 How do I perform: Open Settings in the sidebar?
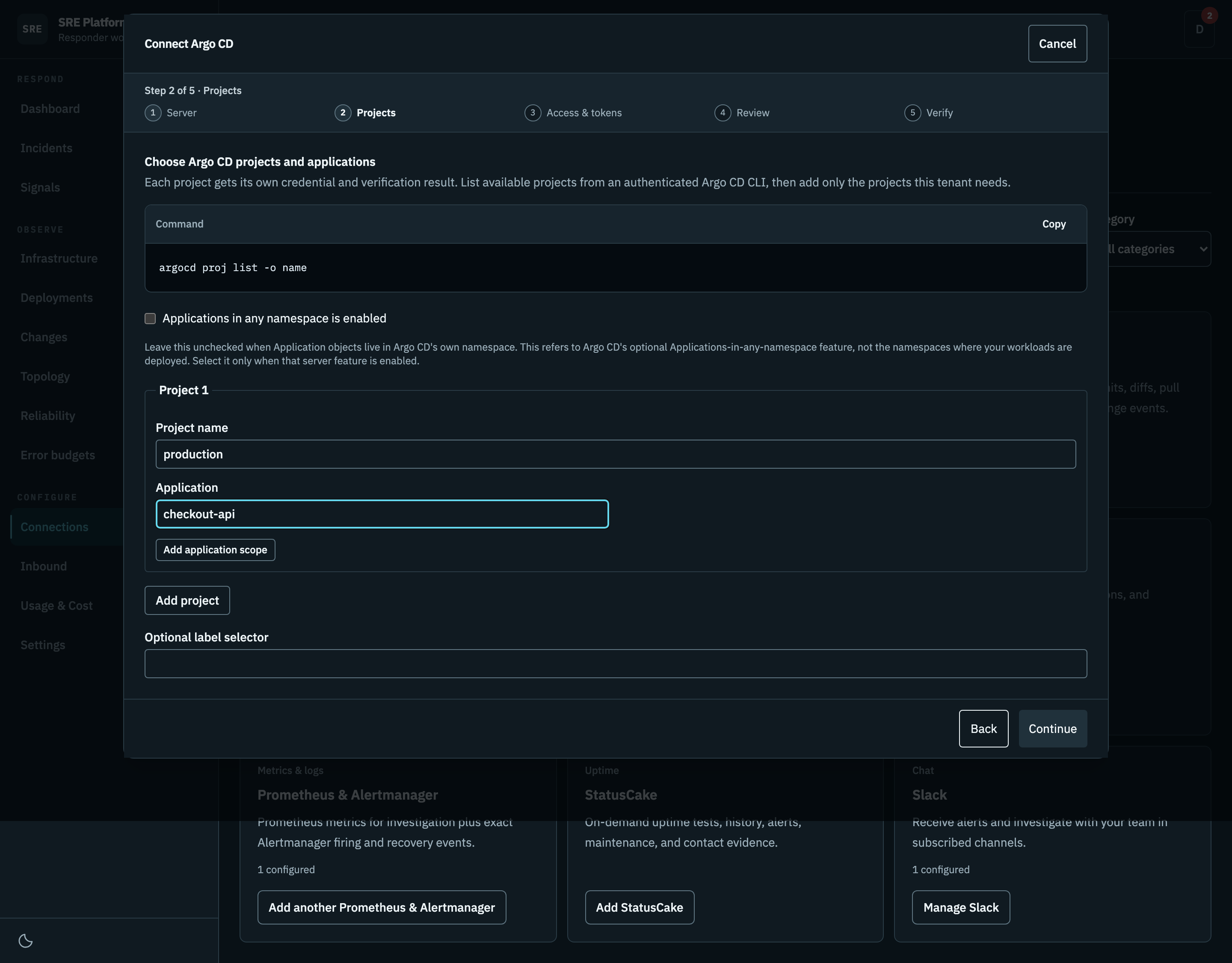pos(43,645)
